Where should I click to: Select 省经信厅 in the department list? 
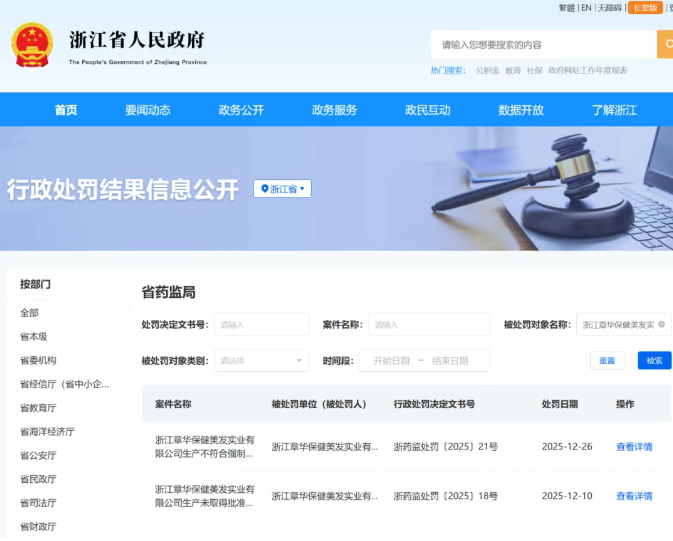tap(64, 384)
